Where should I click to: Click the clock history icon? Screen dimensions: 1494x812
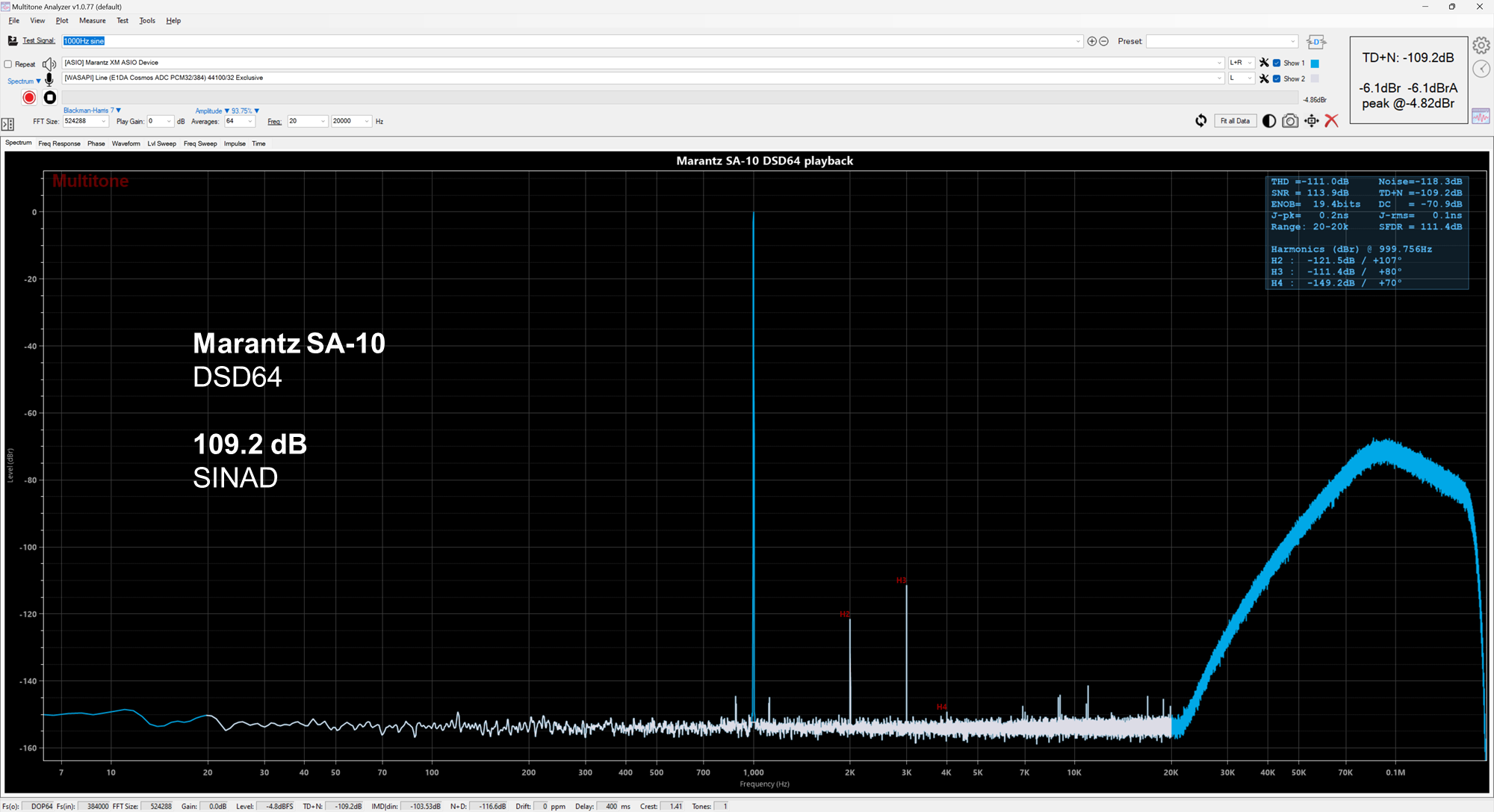[x=1481, y=69]
